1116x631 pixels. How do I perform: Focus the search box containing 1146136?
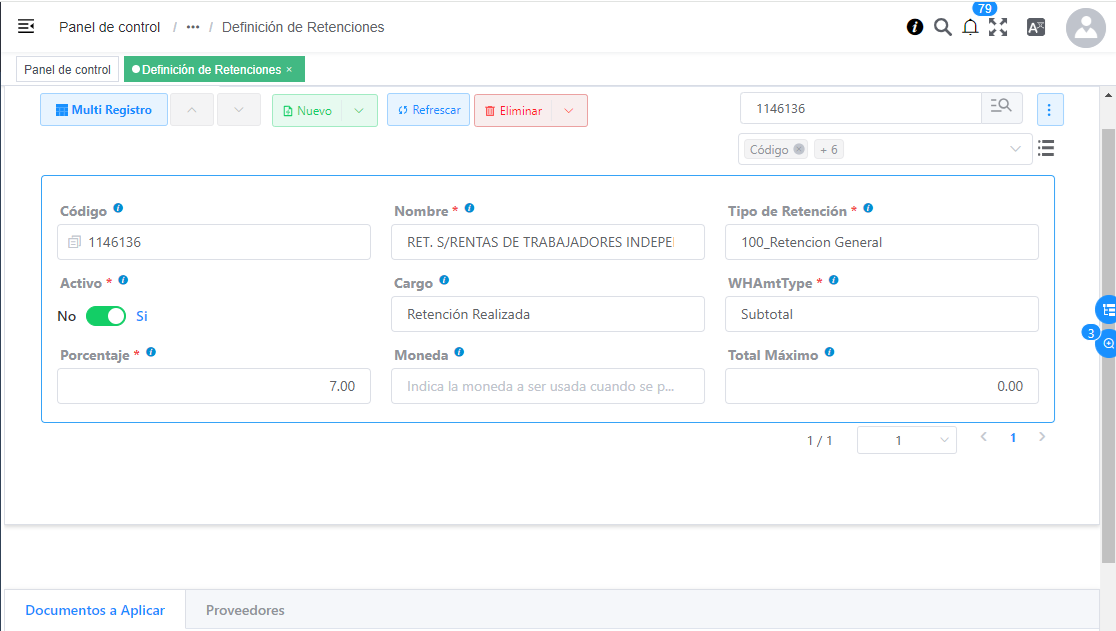pos(861,108)
